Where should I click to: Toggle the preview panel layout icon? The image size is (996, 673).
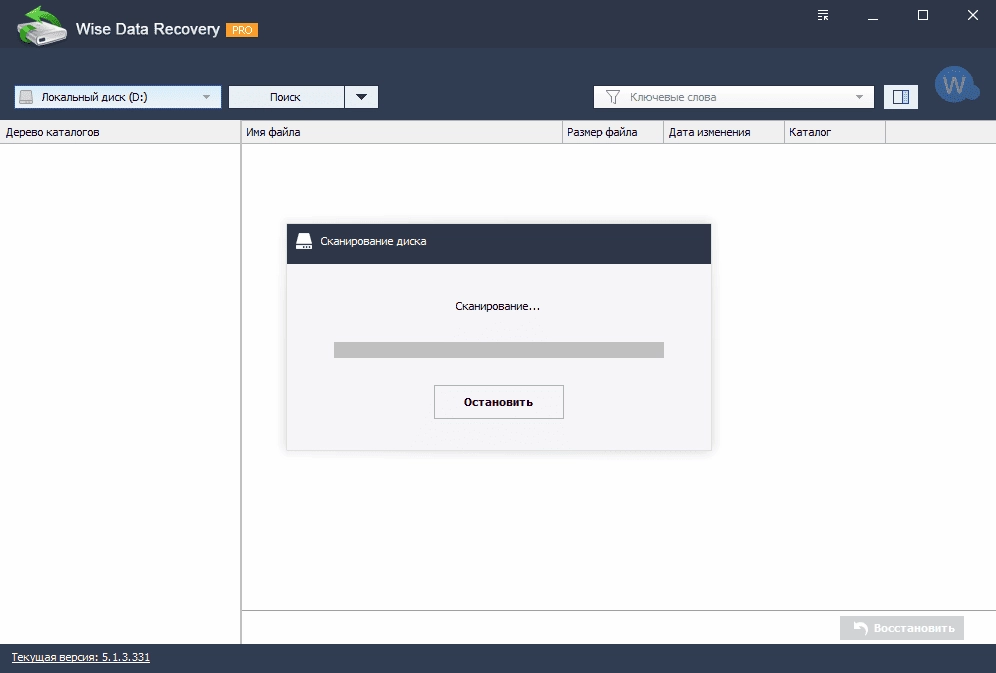901,97
